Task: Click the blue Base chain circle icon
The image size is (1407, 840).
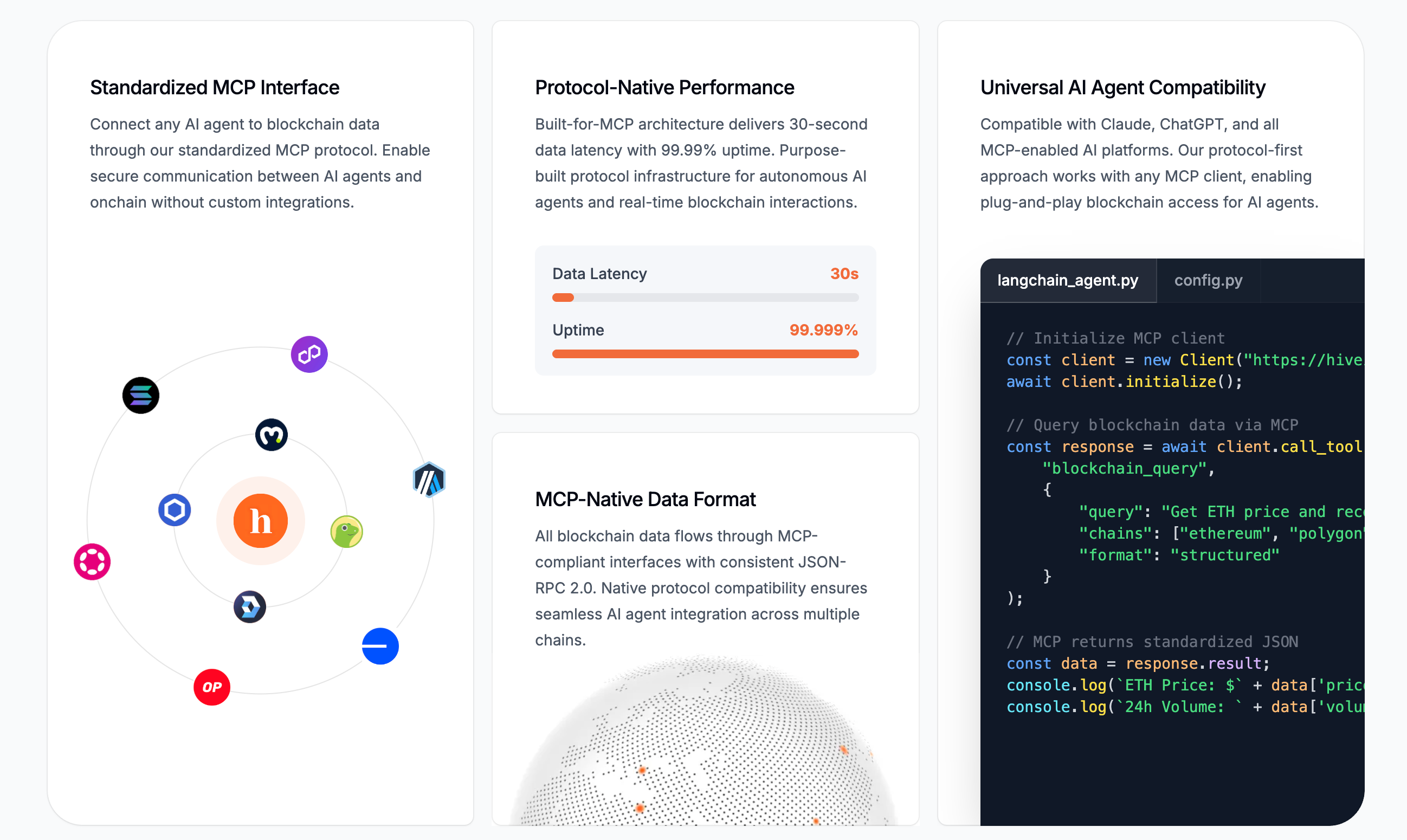Action: point(380,646)
